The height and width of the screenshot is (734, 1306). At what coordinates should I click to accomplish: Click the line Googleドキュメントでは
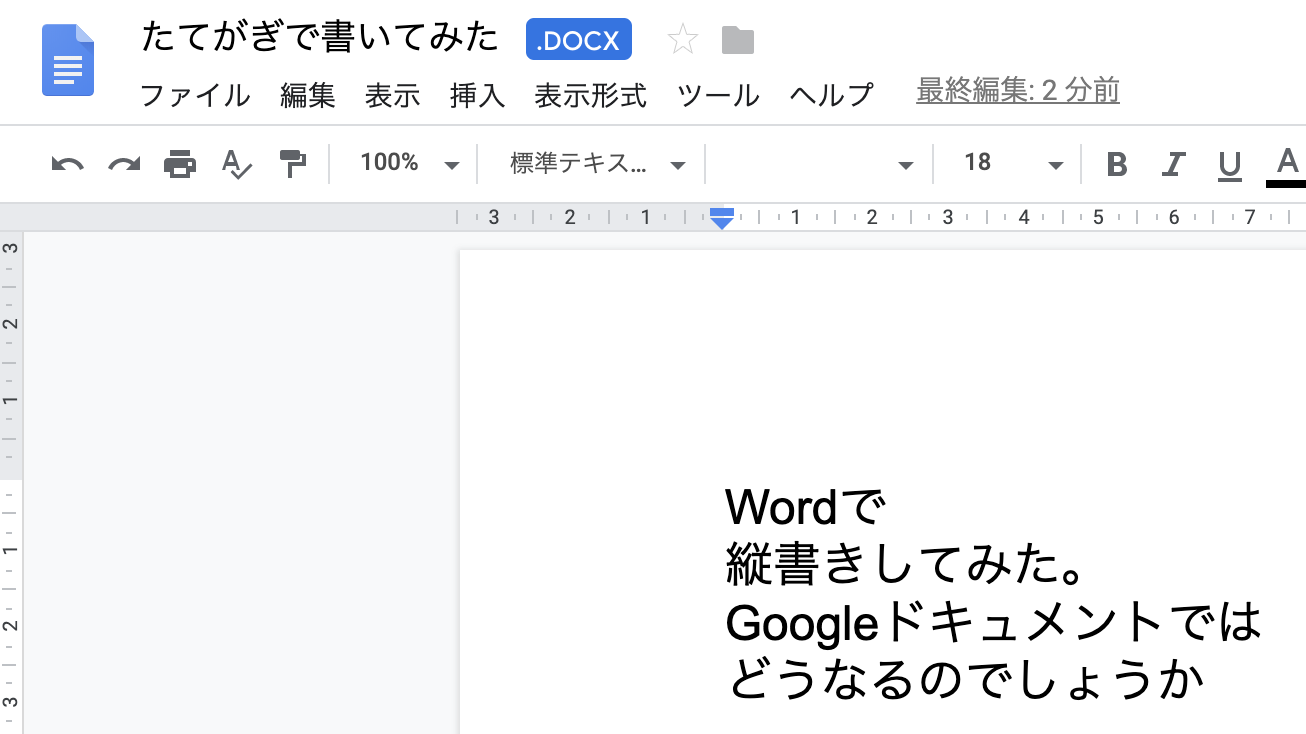(x=994, y=623)
